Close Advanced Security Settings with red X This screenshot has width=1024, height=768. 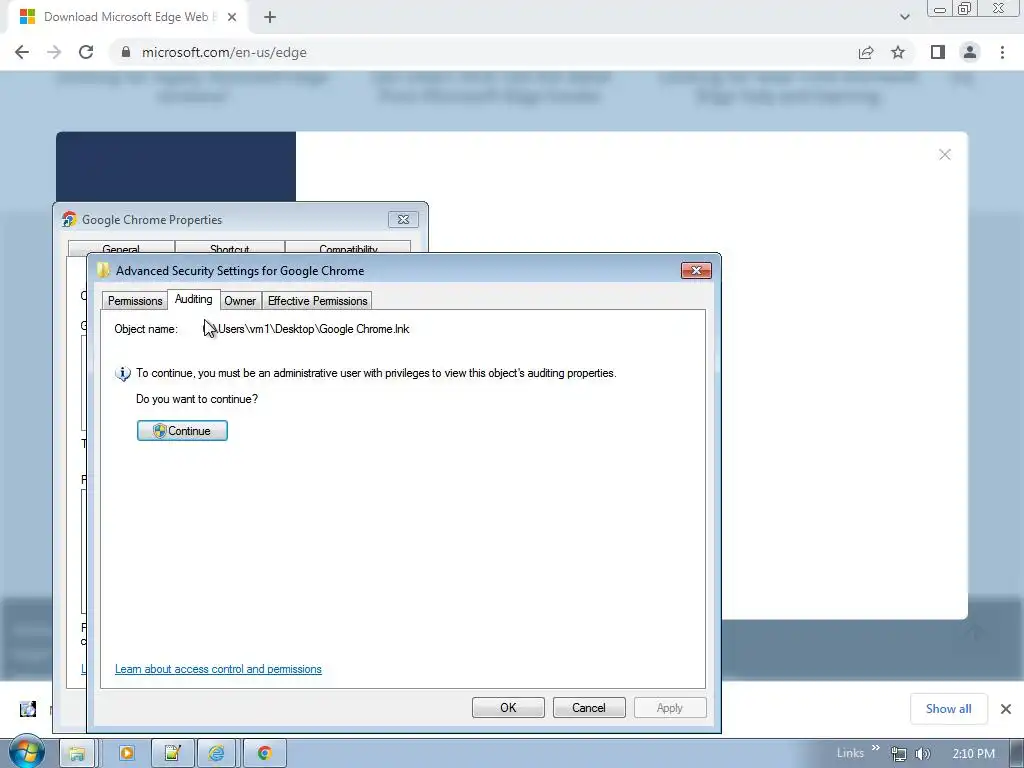coord(696,270)
